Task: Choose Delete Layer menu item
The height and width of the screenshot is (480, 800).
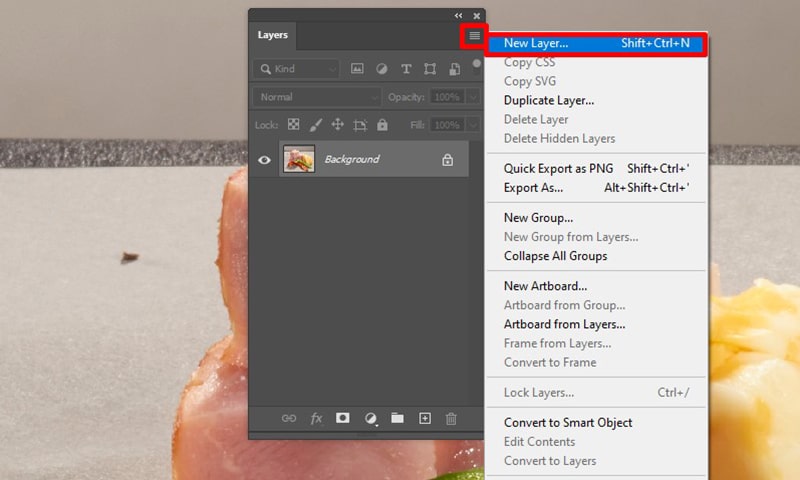Action: [596, 119]
